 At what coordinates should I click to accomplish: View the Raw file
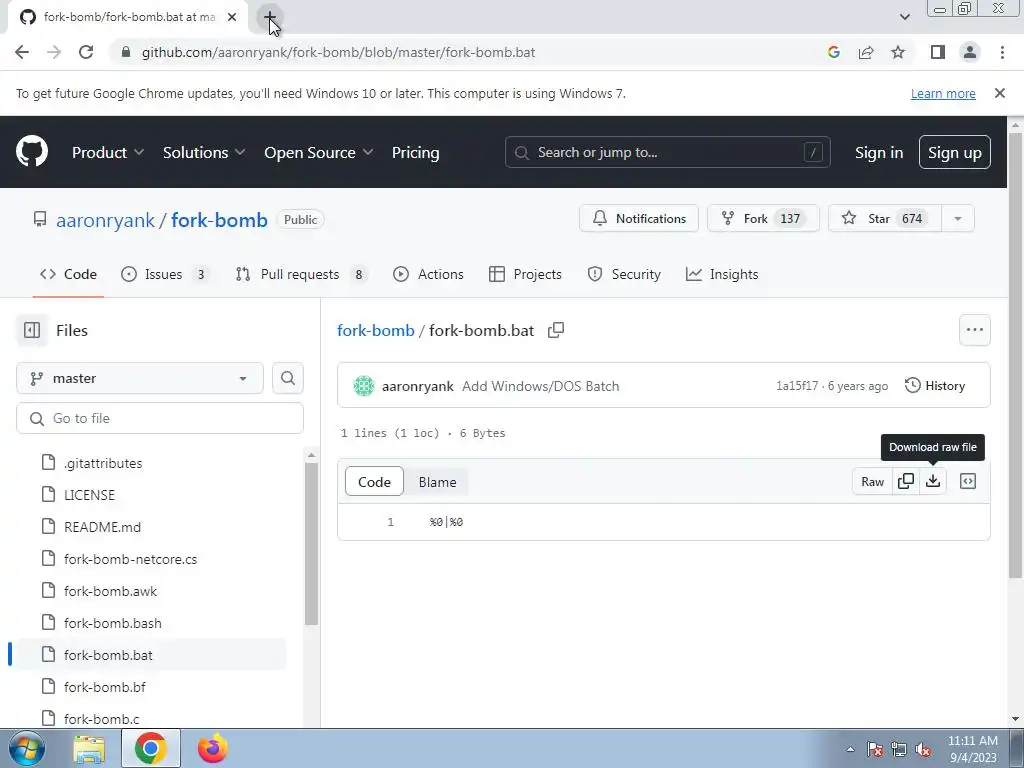pyautogui.click(x=872, y=481)
